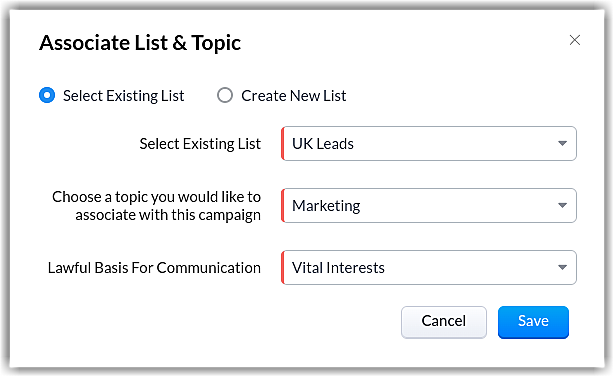The width and height of the screenshot is (614, 377).
Task: Click the 'Associate List & Topic' dialog title
Action: [140, 43]
